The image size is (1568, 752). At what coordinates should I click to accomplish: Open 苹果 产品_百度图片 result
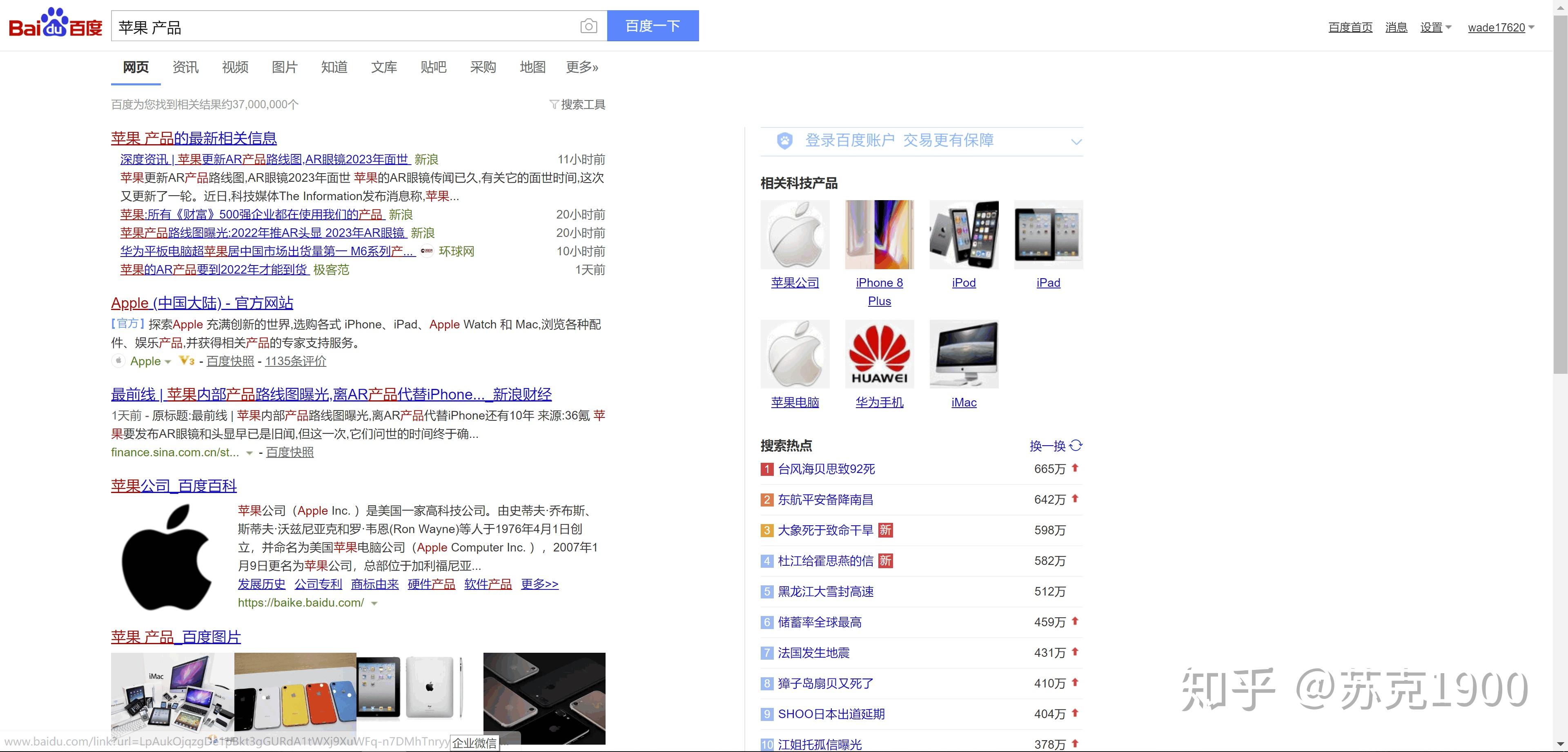[176, 637]
